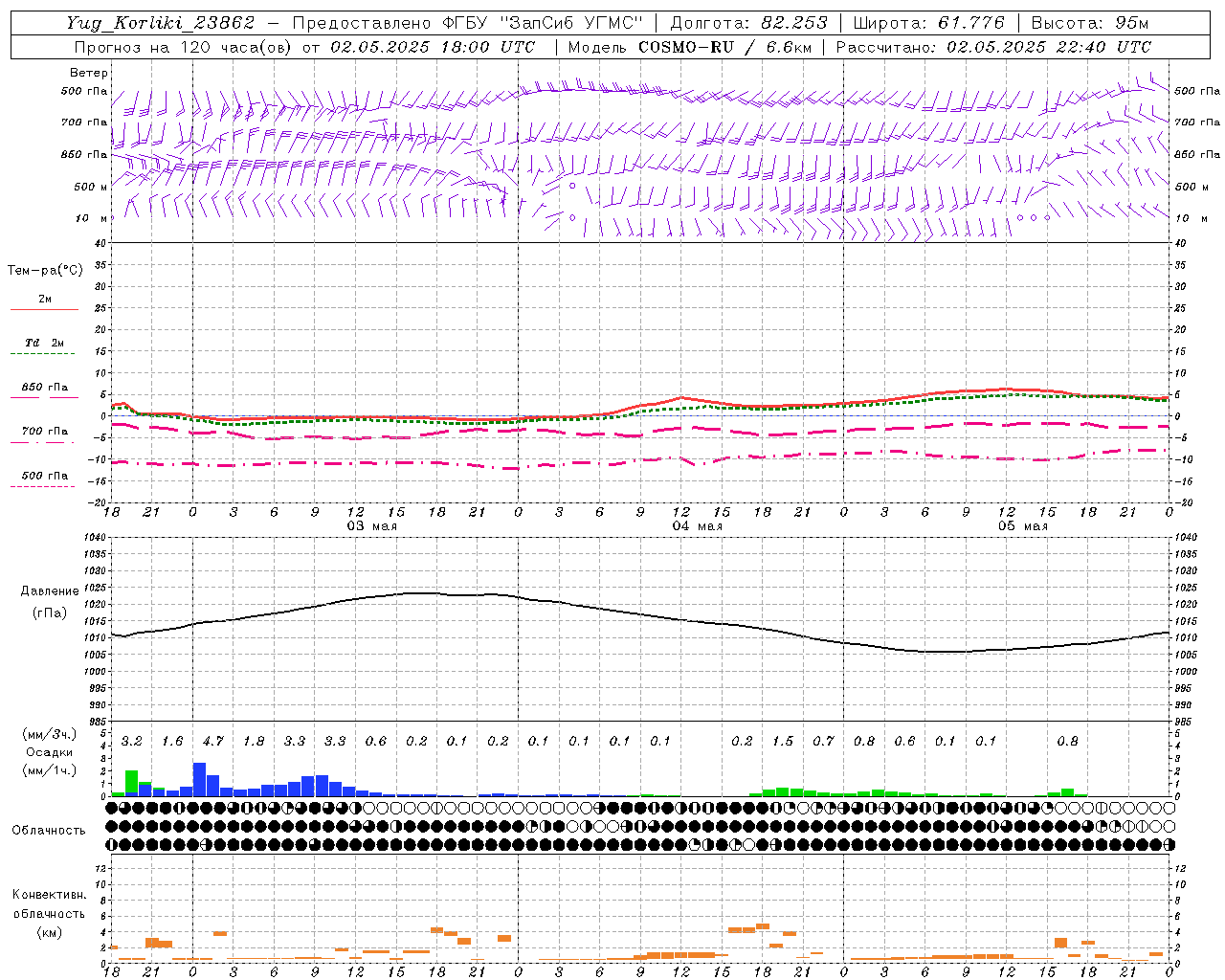Click the '(мм/1ч.)' precipitation unit label
The width and height of the screenshot is (1225, 980).
coord(50,771)
